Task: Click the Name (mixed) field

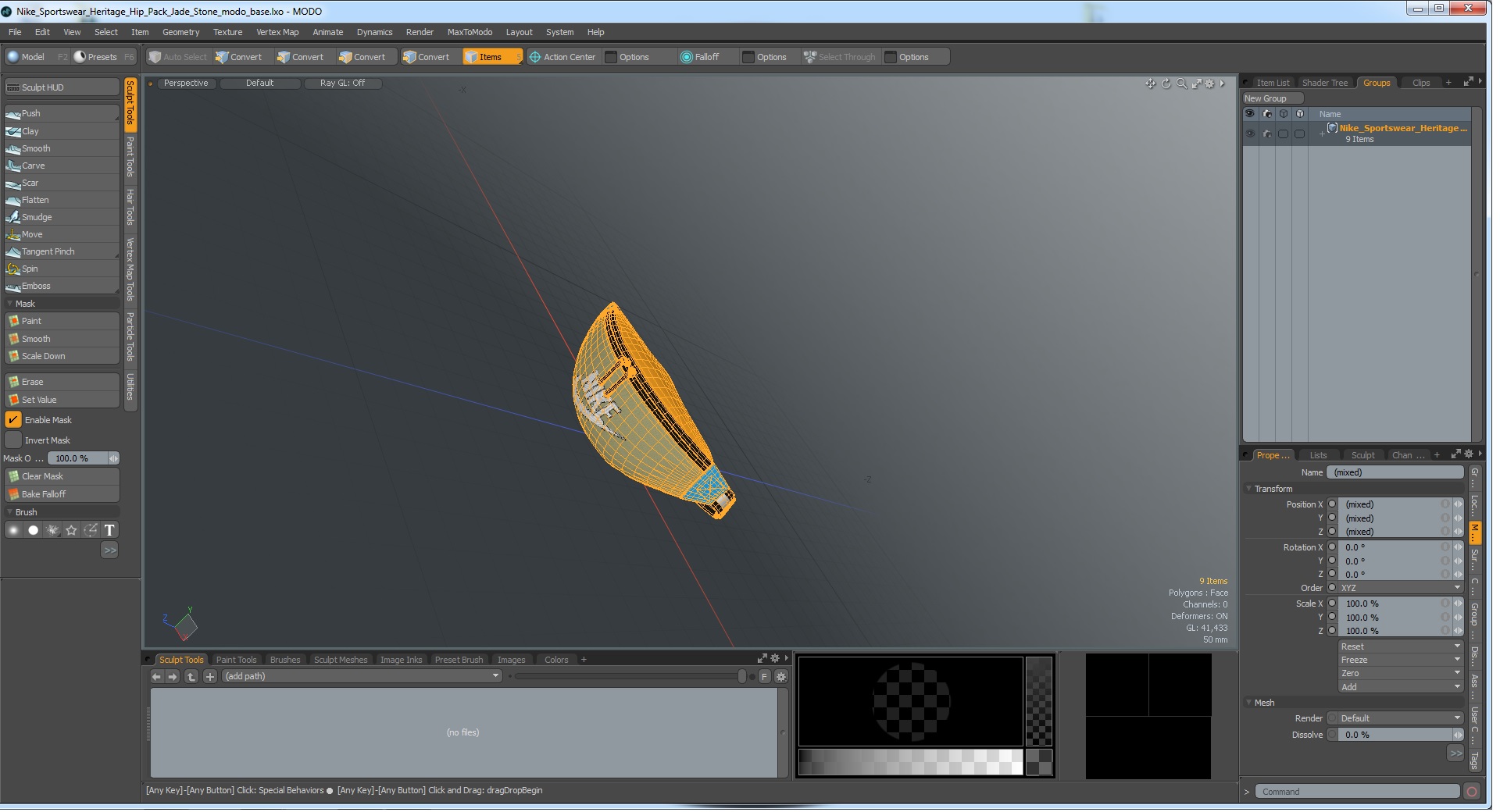Action: point(1395,473)
